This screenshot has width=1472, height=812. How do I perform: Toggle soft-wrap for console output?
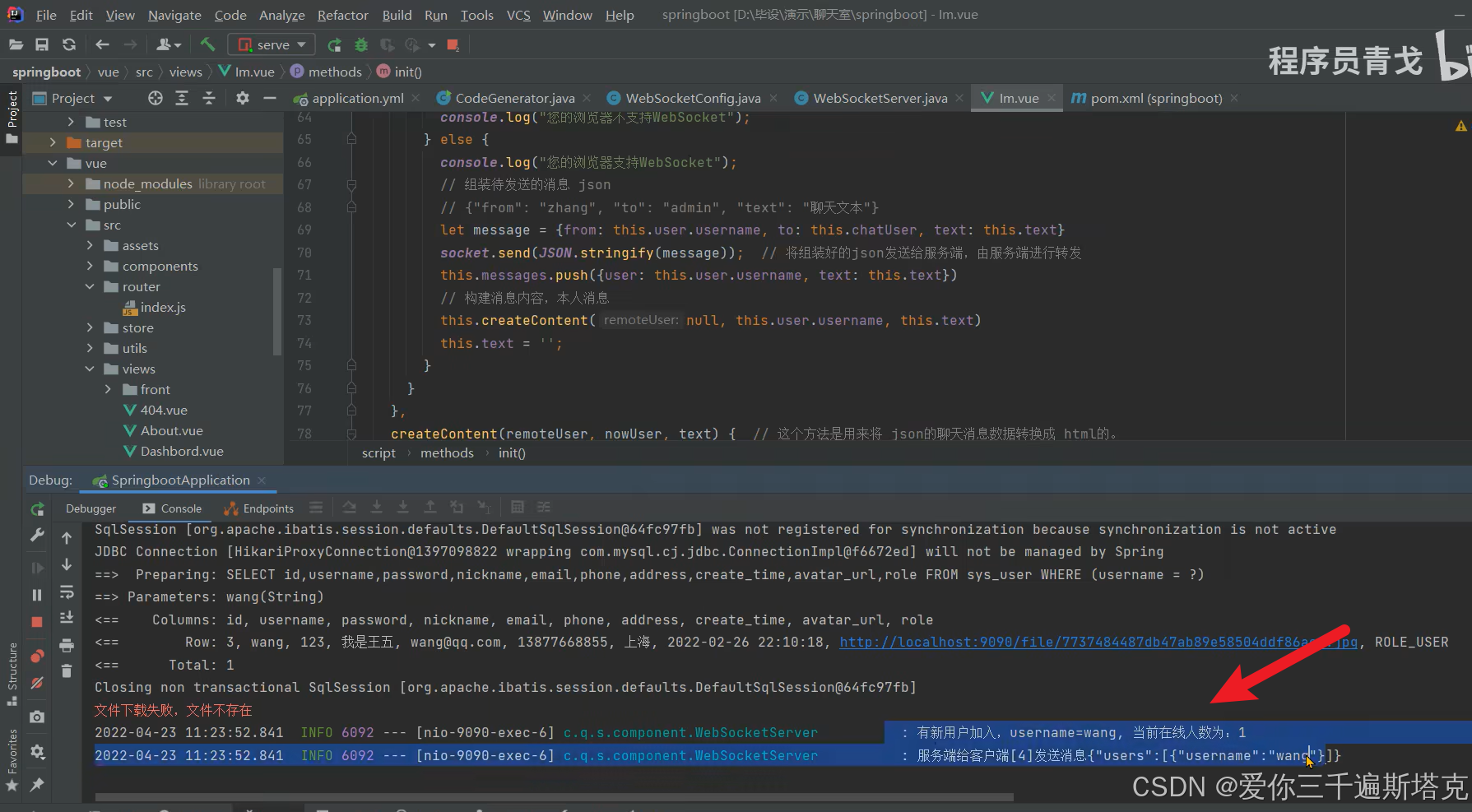click(x=67, y=593)
